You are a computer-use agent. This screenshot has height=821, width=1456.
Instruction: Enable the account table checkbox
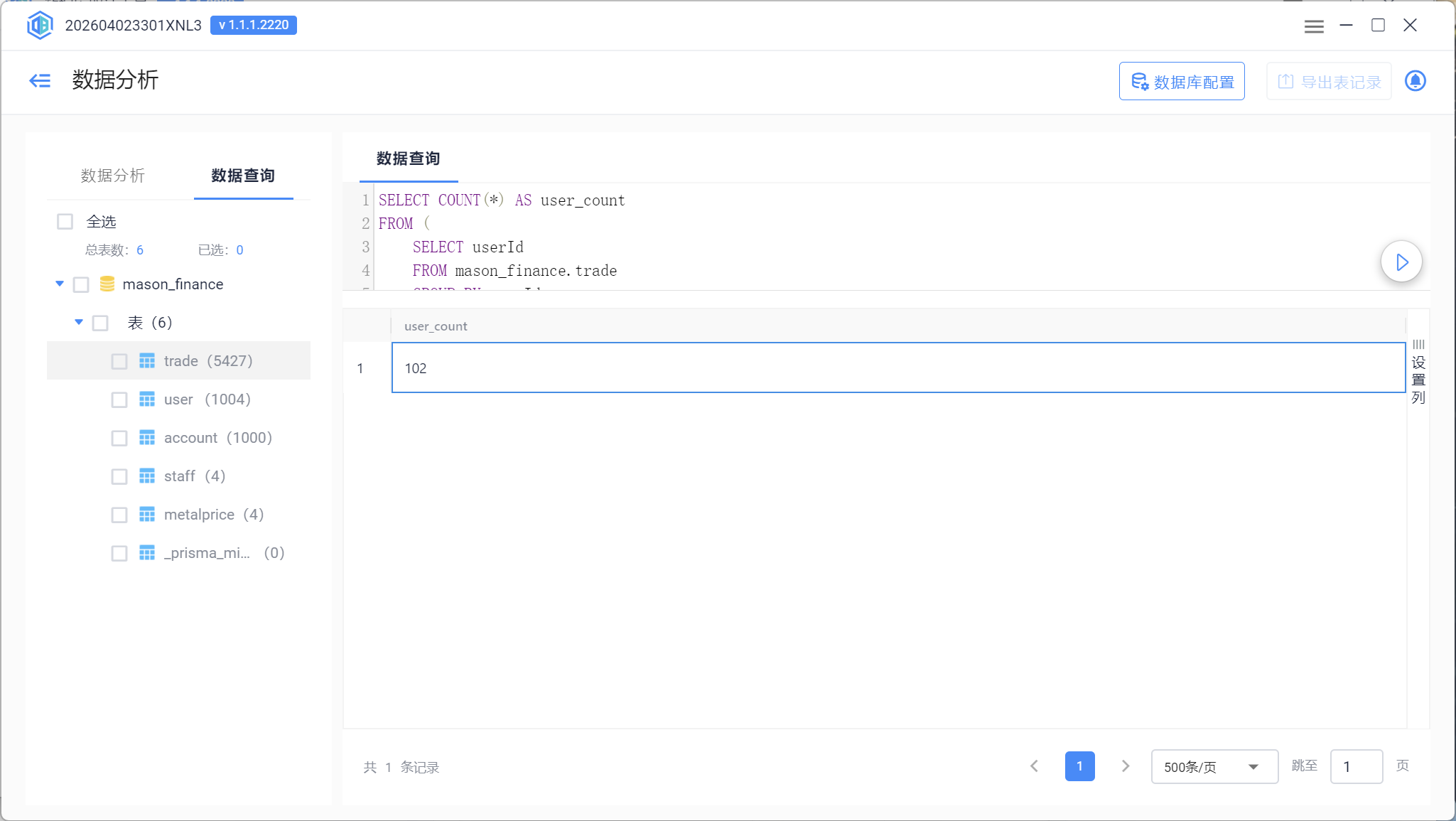119,438
